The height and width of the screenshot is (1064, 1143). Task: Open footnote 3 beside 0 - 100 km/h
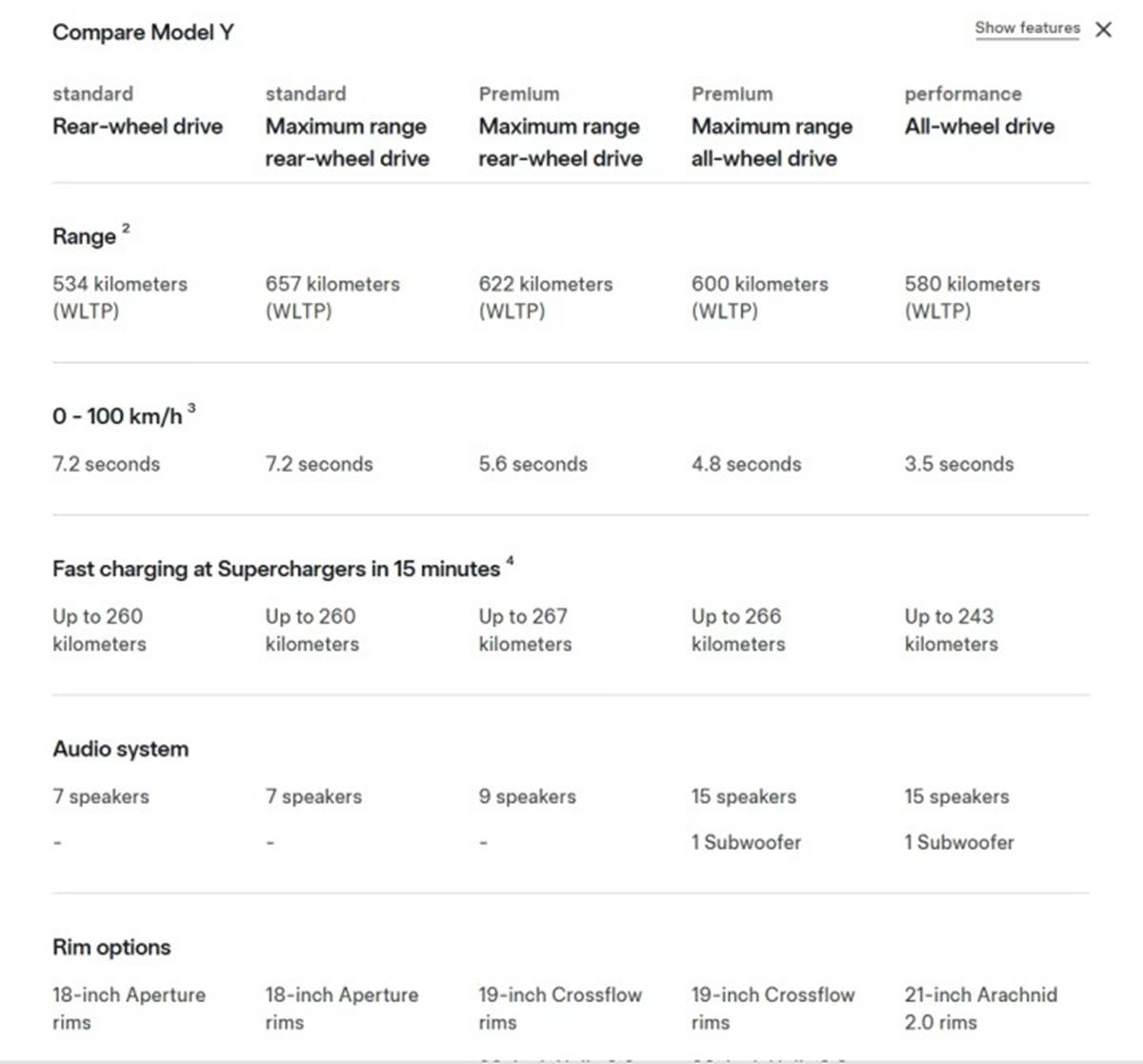191,408
